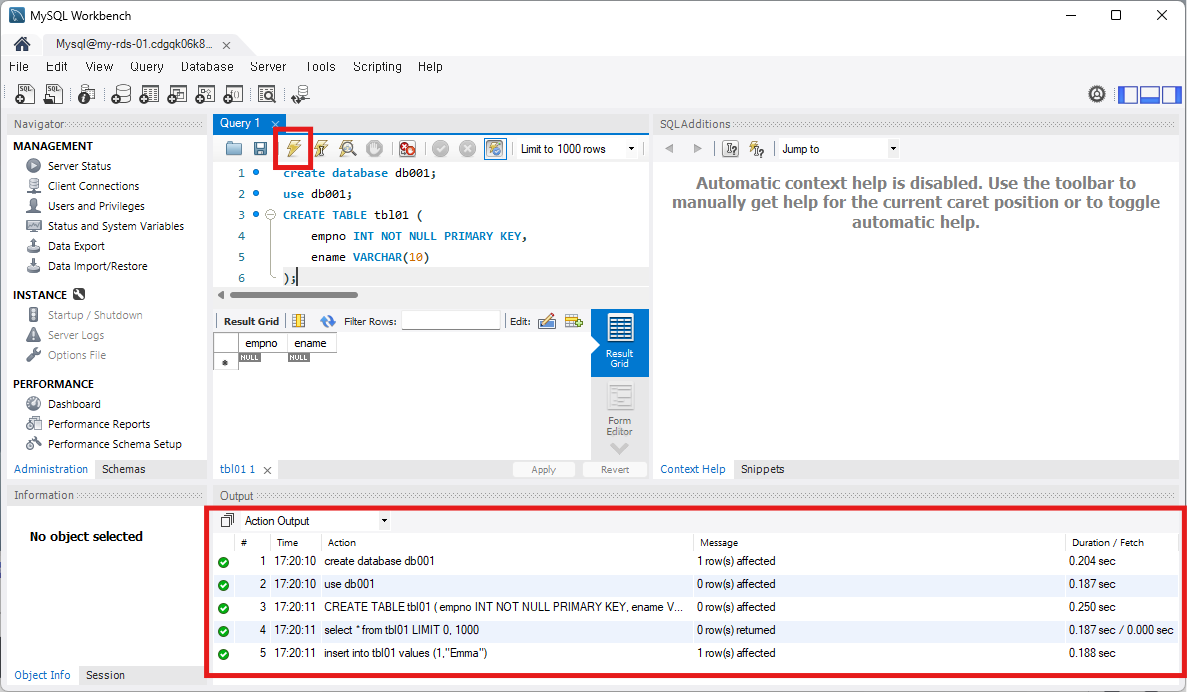Viewport: 1187px width, 692px height.
Task: Refresh result grid data icon
Action: 327,321
